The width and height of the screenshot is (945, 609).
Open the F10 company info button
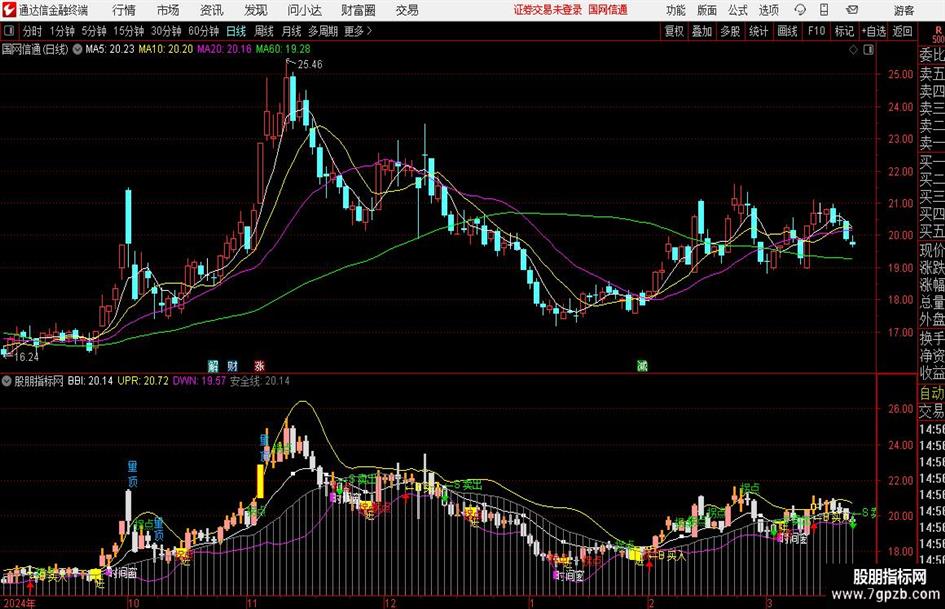[817, 31]
